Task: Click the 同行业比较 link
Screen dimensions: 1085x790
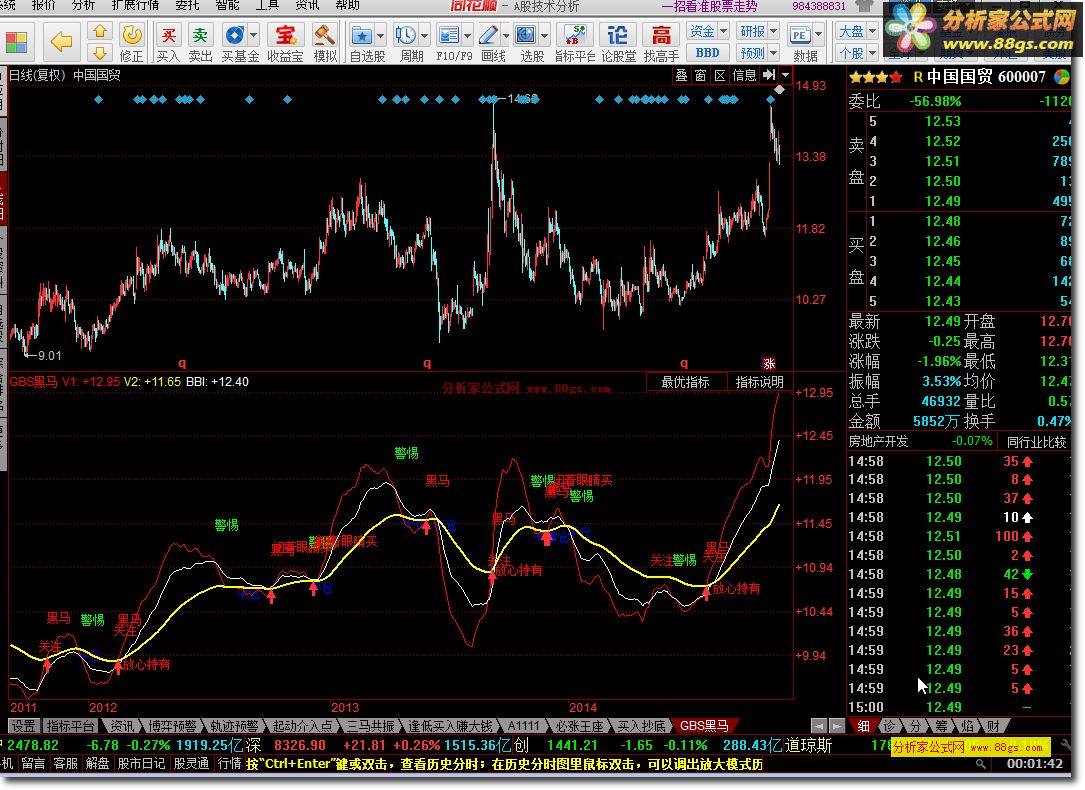Action: pos(1037,441)
